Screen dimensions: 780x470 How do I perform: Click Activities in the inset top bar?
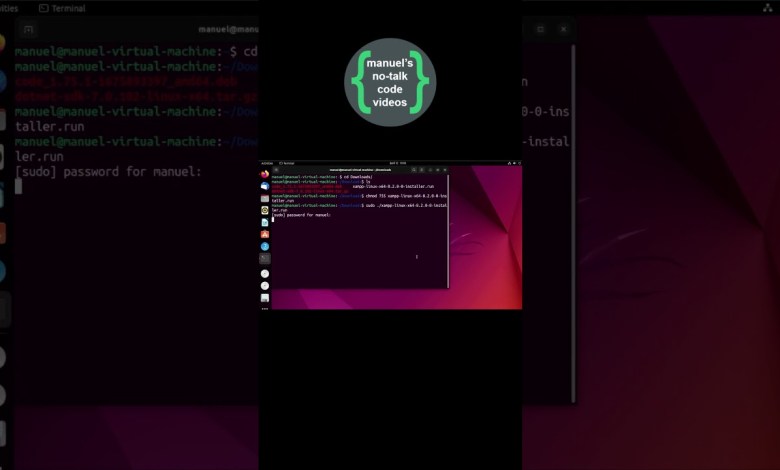[x=267, y=162]
